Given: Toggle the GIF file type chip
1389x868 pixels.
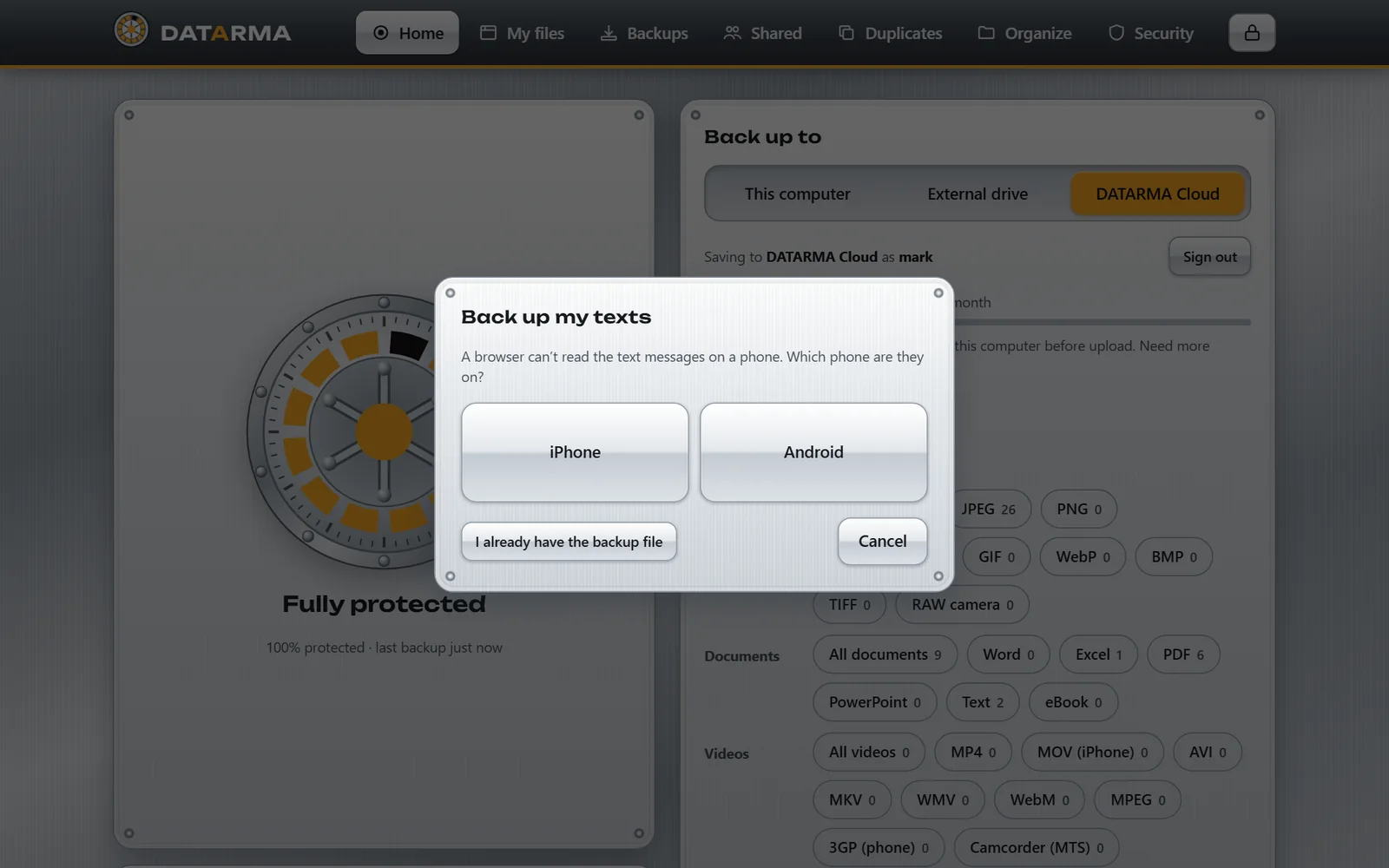Looking at the screenshot, I should point(996,556).
